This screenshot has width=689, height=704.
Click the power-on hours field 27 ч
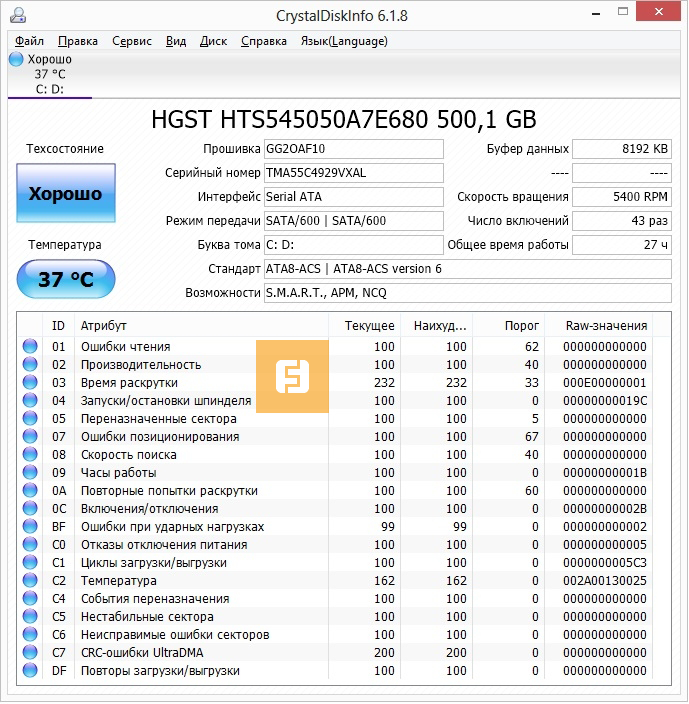coord(622,245)
